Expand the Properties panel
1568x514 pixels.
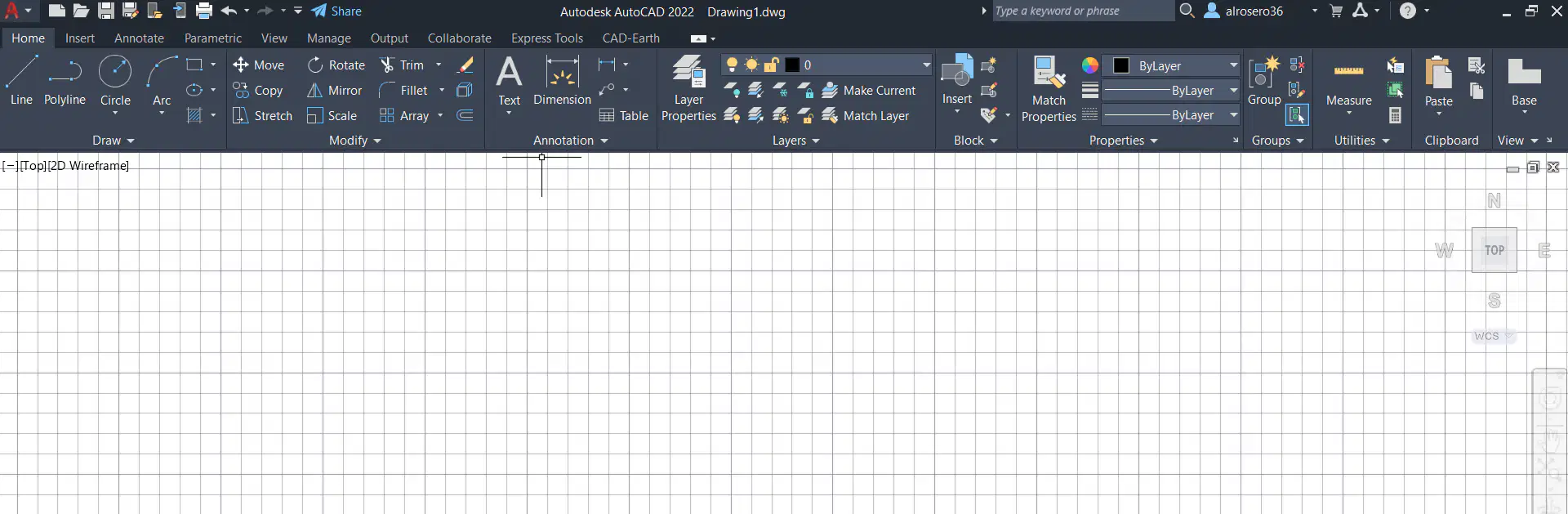click(x=1123, y=140)
